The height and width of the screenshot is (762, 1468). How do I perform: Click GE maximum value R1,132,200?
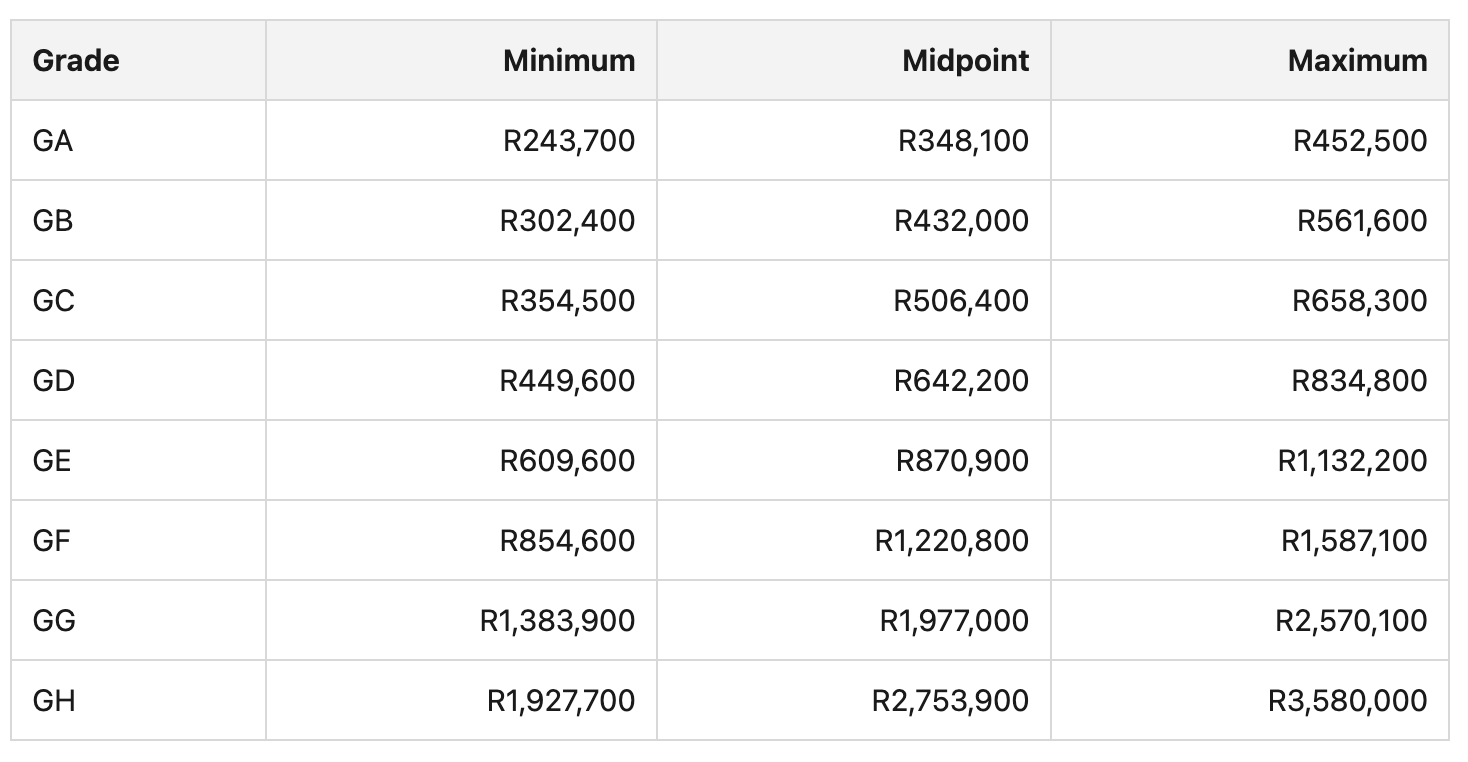[1353, 461]
